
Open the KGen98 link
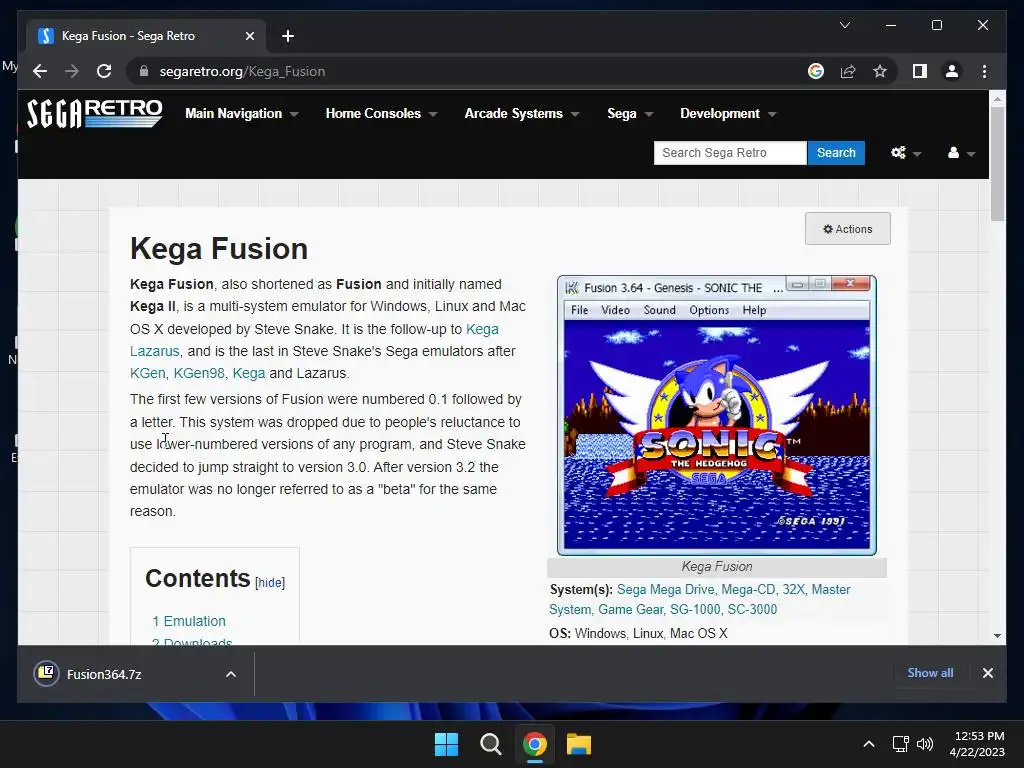point(199,373)
